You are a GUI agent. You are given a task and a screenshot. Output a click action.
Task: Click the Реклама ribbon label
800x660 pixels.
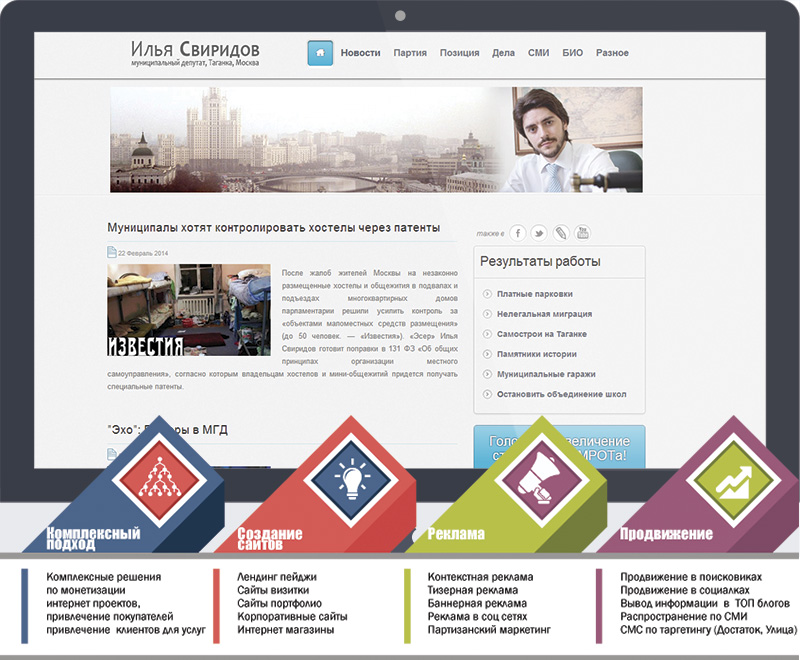tap(456, 534)
